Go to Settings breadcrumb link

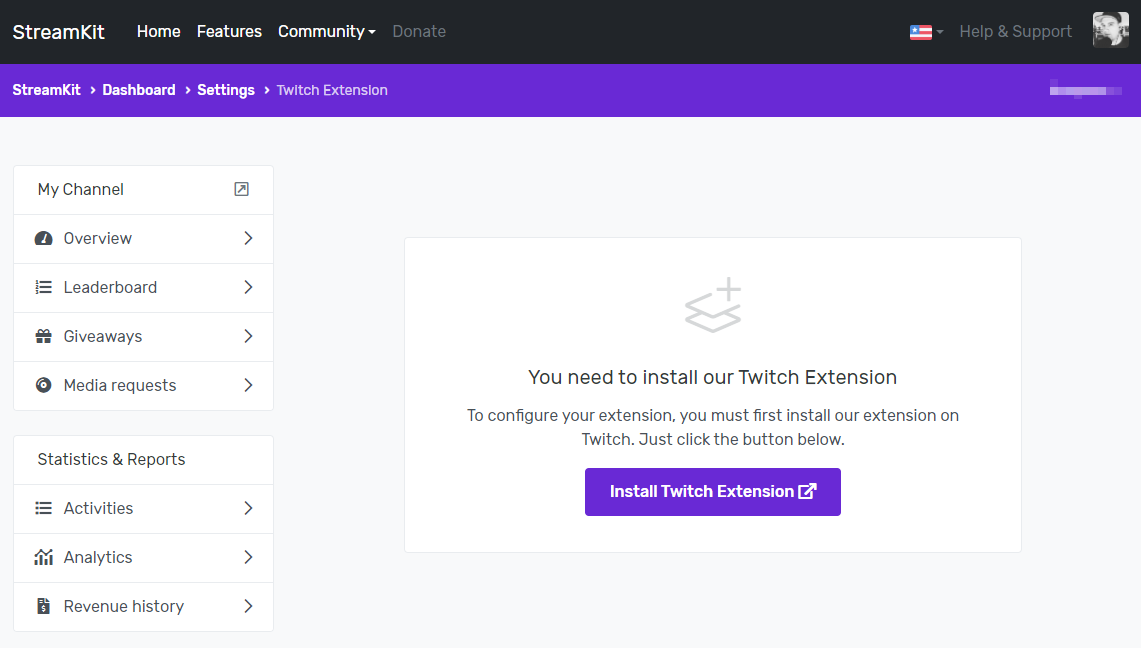226,90
